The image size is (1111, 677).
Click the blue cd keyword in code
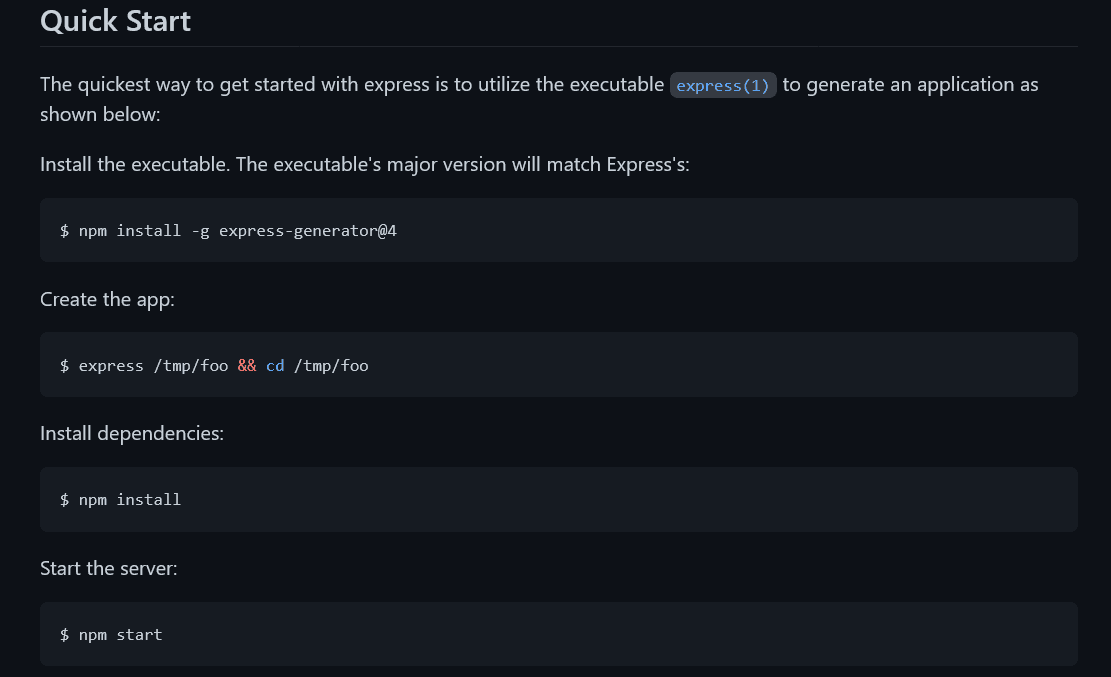point(275,366)
